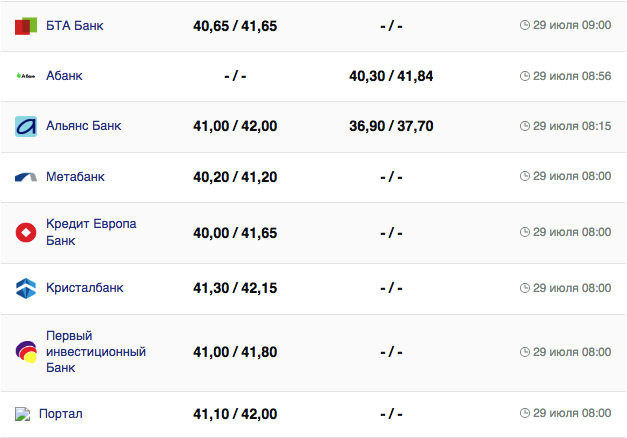Go to Альянс Банк page
The width and height of the screenshot is (627, 438).
(84, 126)
